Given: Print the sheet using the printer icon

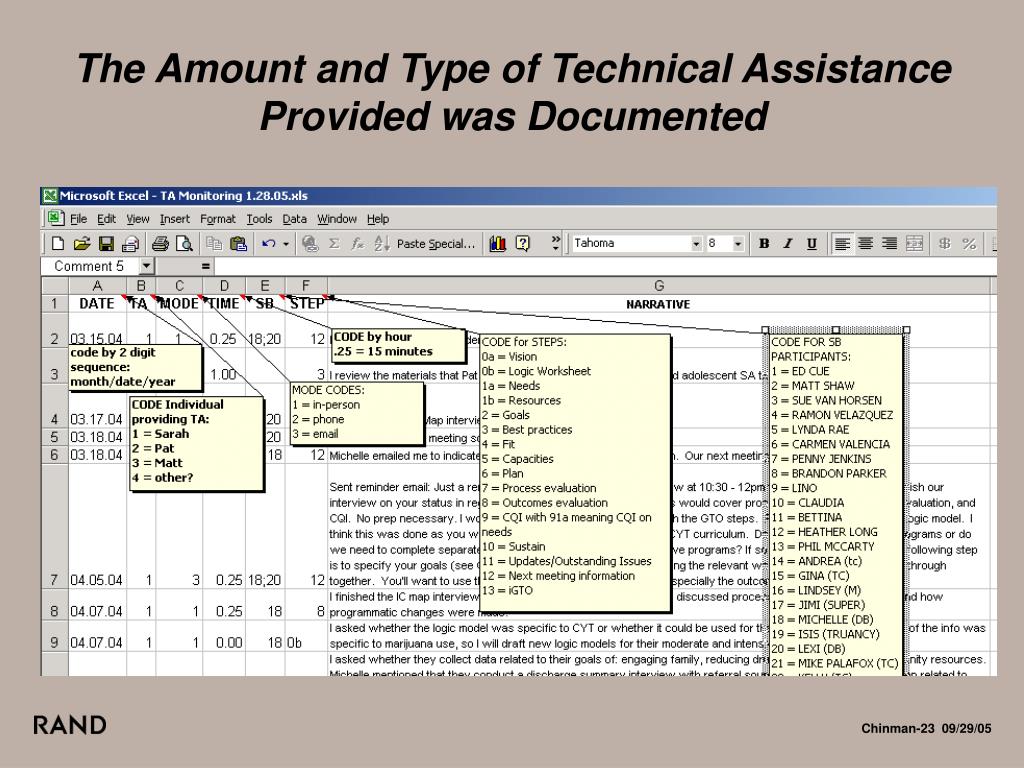Looking at the screenshot, I should click(x=160, y=244).
